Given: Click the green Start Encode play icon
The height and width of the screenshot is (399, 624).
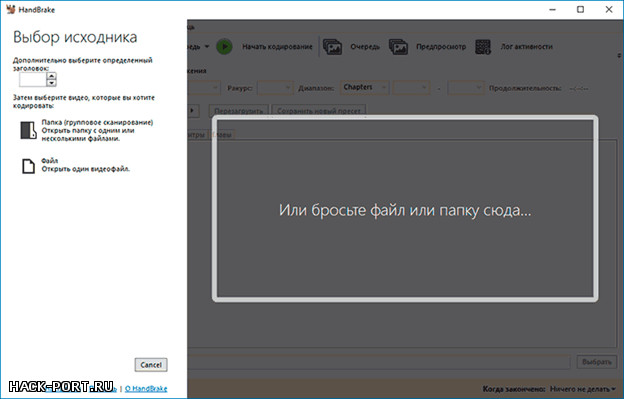Looking at the screenshot, I should click(224, 47).
